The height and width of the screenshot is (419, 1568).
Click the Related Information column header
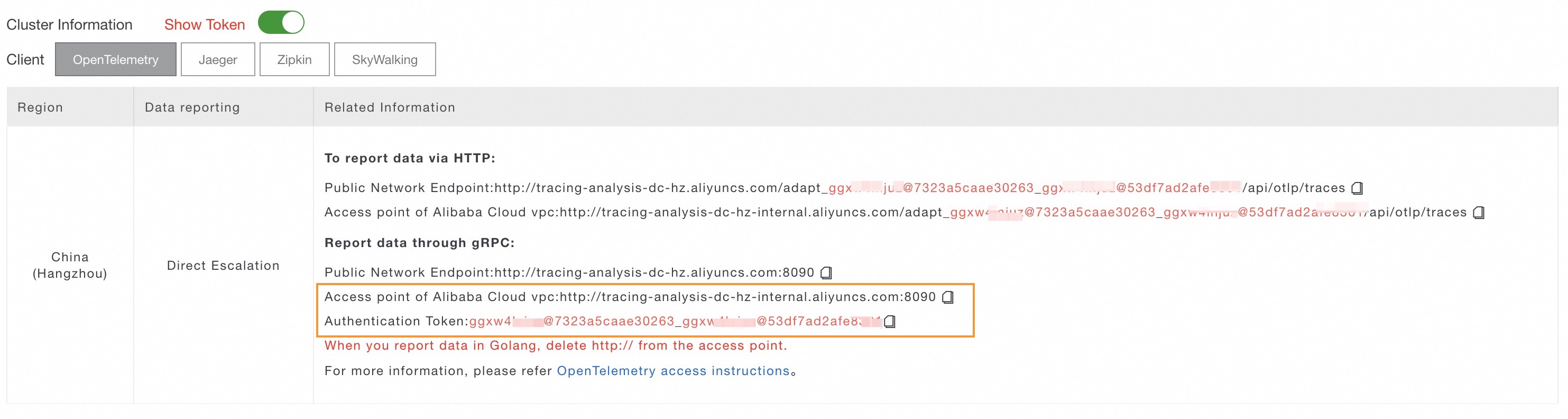tap(390, 107)
